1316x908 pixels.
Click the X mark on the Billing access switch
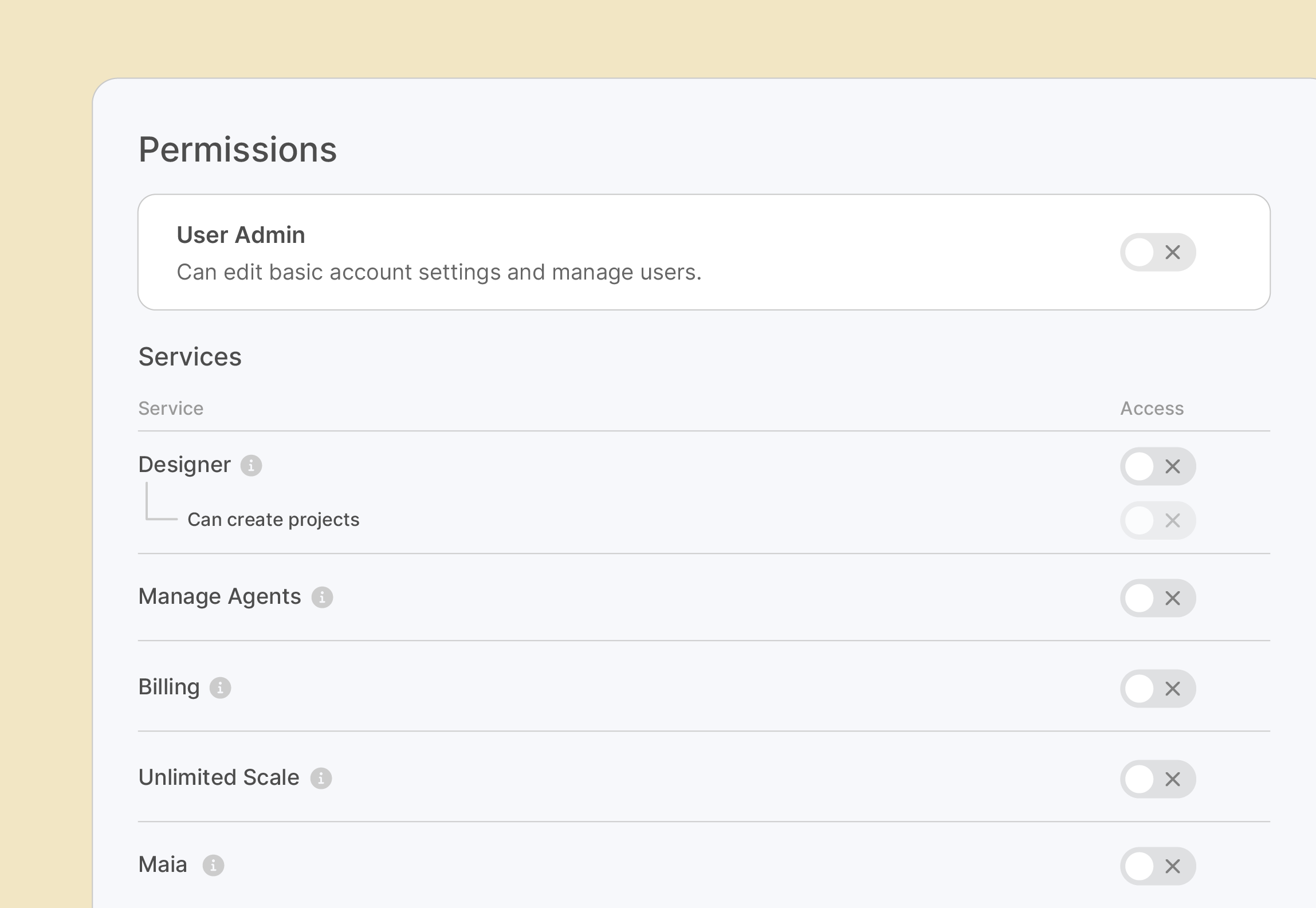[1173, 689]
